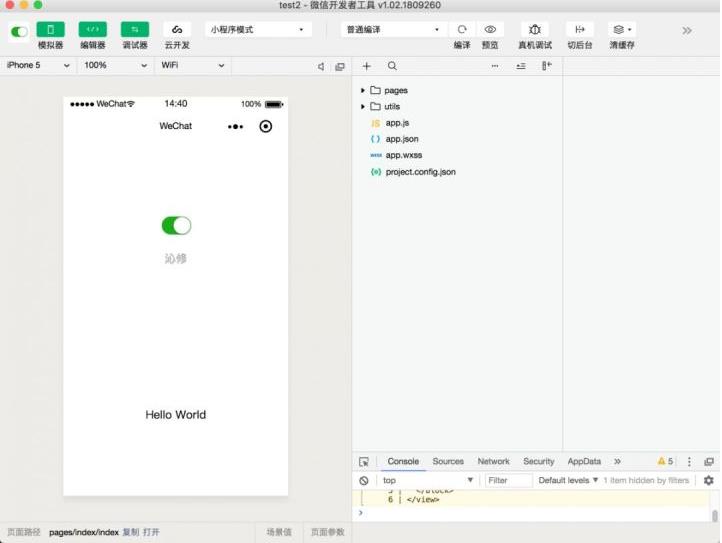Open the WiFi network dropdown
722x543 pixels.
[x=193, y=66]
